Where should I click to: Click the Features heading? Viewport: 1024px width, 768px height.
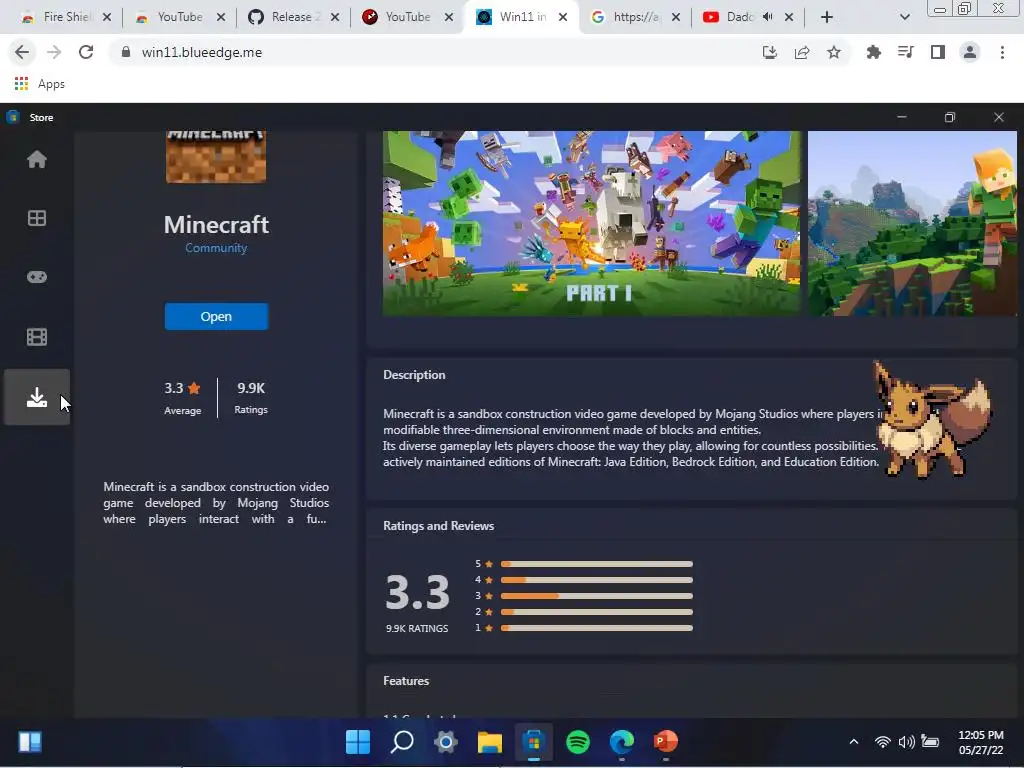coord(406,680)
